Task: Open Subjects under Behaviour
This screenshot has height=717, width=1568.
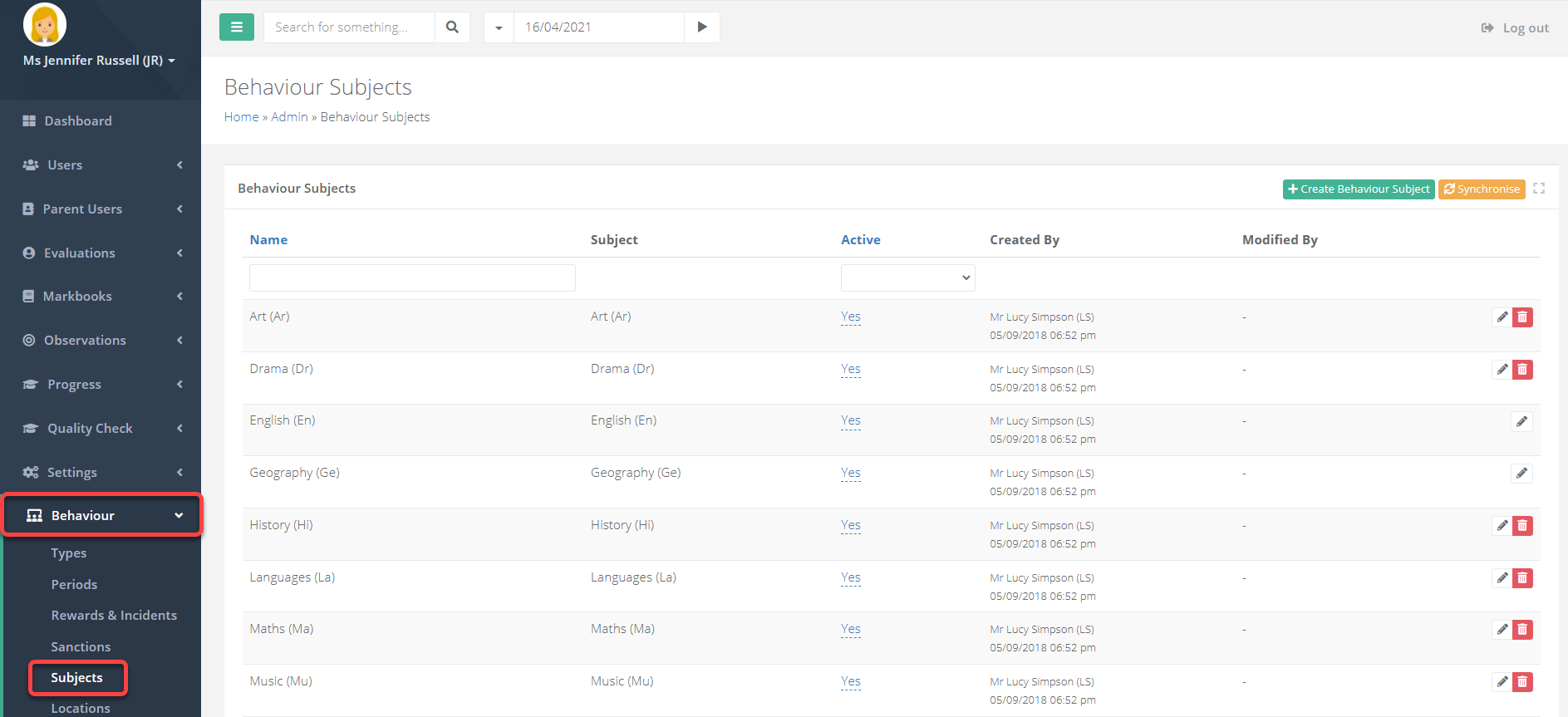Action: (77, 678)
